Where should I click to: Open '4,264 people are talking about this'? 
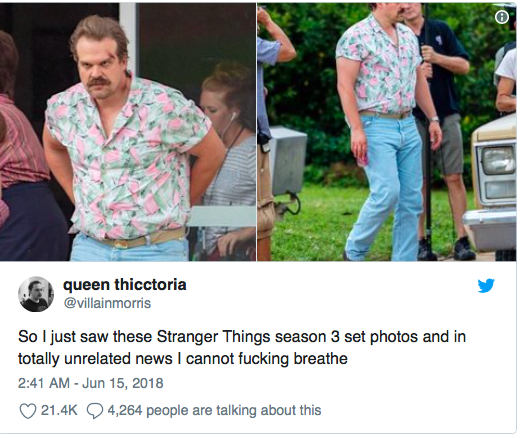[x=214, y=410]
